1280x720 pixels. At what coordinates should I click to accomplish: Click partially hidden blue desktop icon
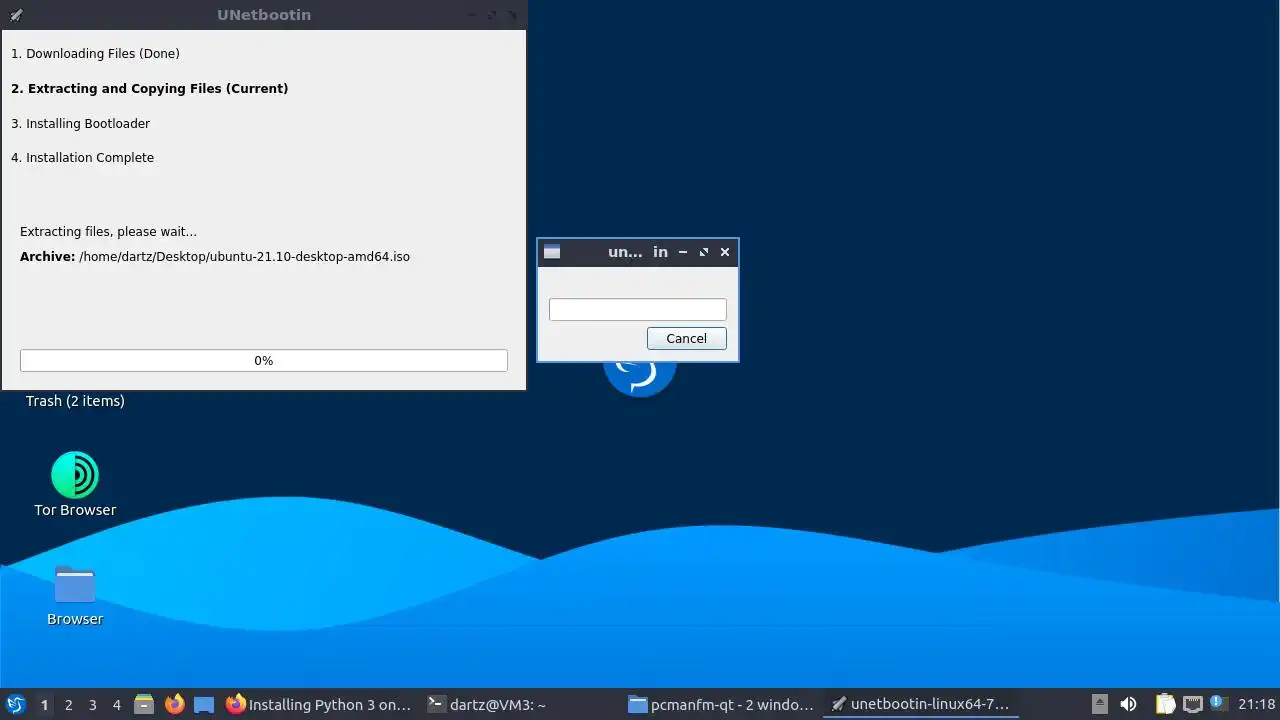(640, 379)
